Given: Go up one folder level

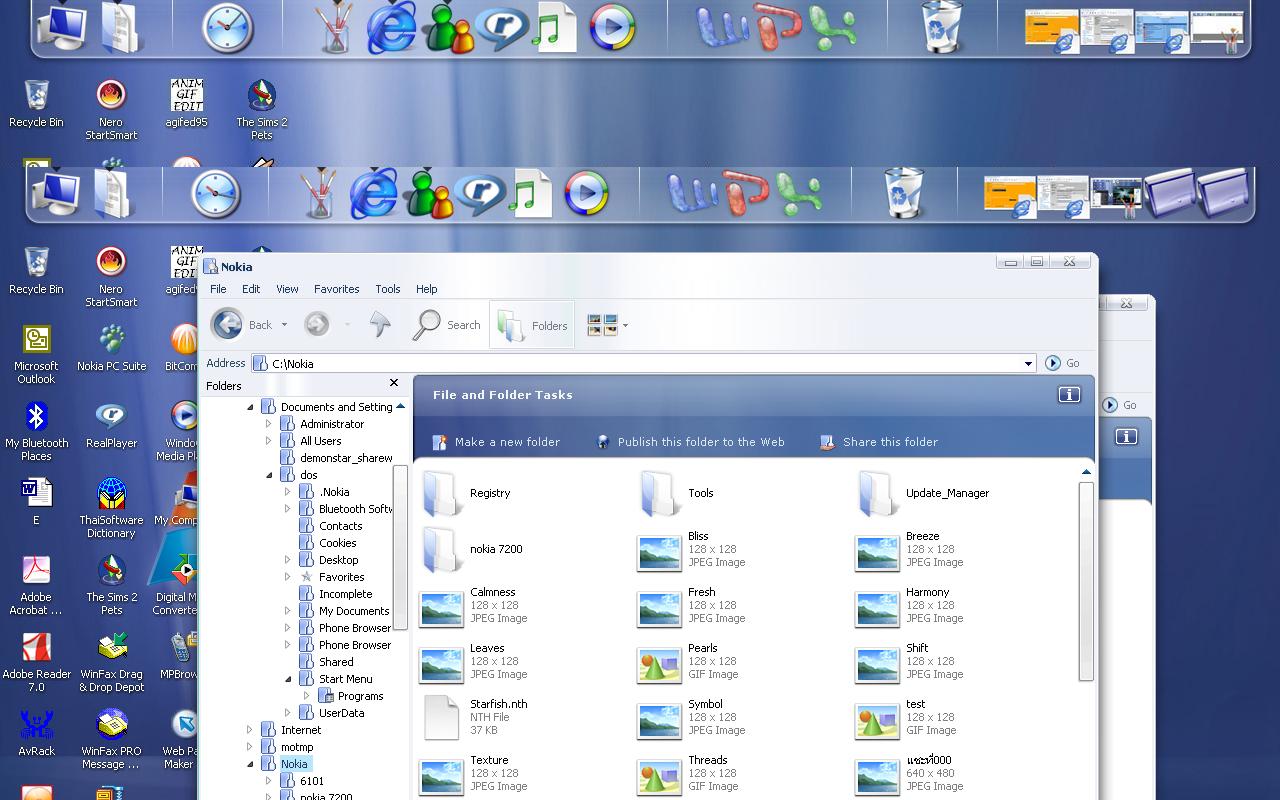Looking at the screenshot, I should [380, 324].
